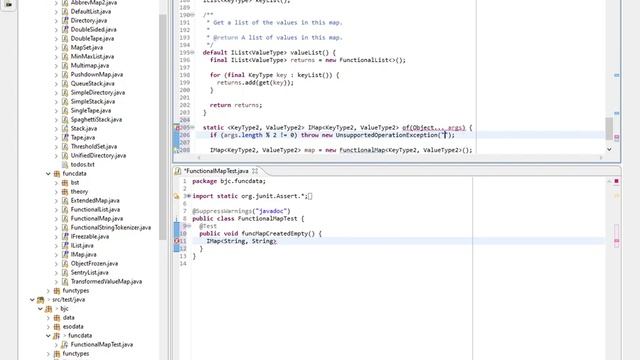This screenshot has width=640, height=360.
Task: Click FunctionalStringTokenizer.java file icon
Action: point(65,227)
